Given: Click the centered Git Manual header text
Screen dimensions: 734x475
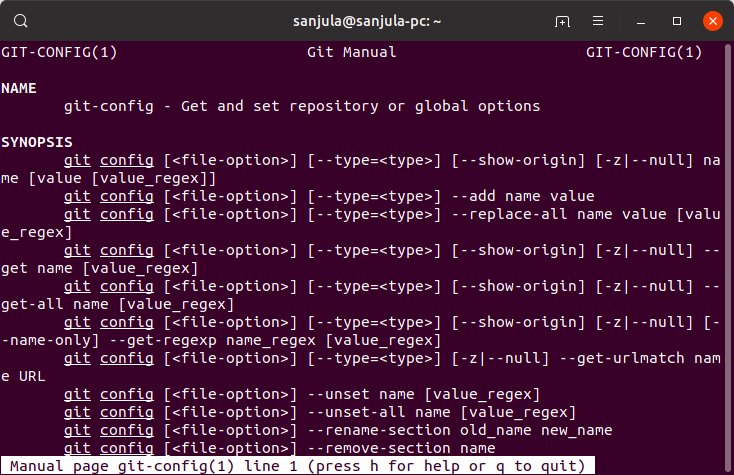Looking at the screenshot, I should pyautogui.click(x=352, y=52).
